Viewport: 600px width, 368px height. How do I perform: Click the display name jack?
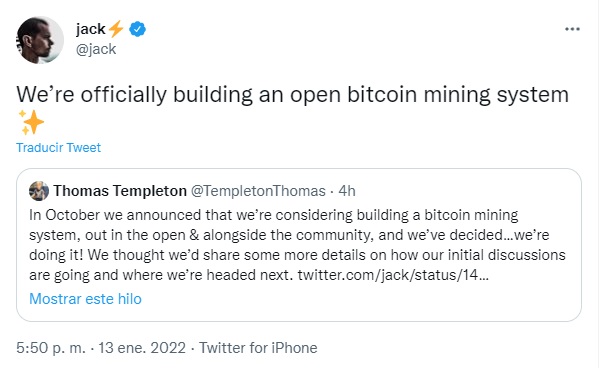coord(90,29)
